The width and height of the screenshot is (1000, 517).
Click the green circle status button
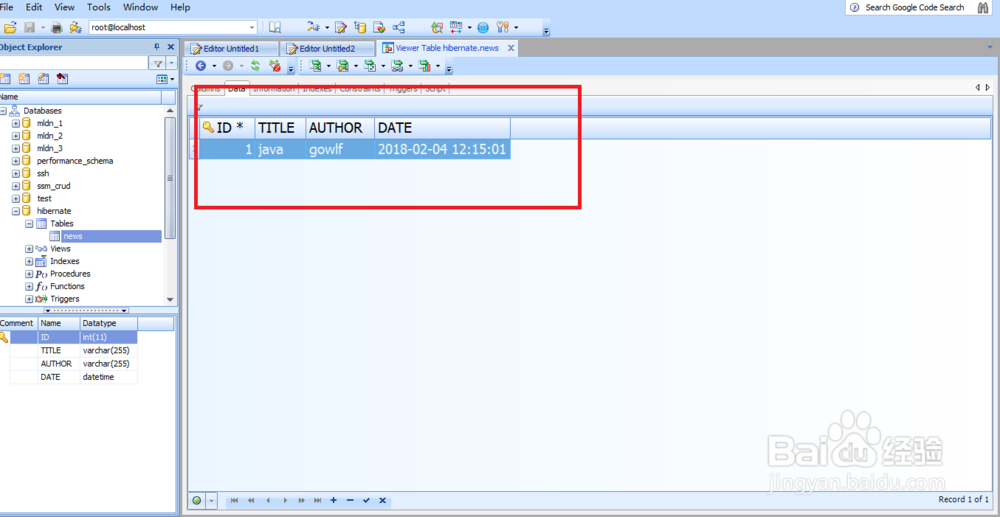click(197, 500)
